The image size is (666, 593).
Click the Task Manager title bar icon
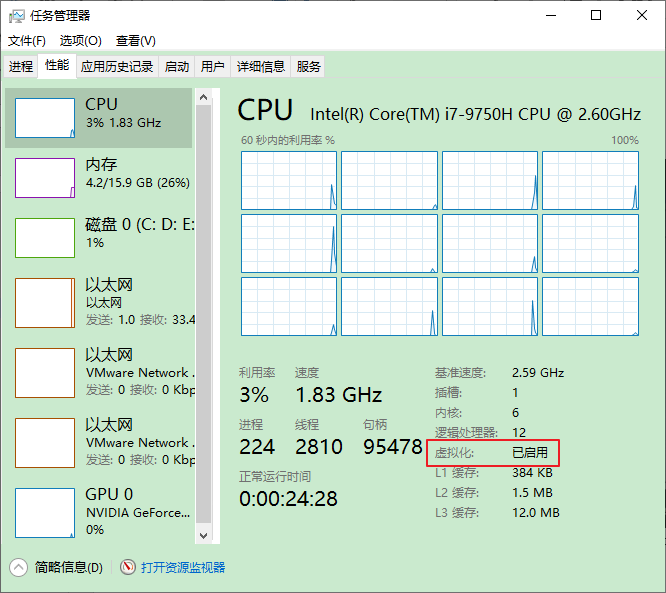tap(17, 16)
